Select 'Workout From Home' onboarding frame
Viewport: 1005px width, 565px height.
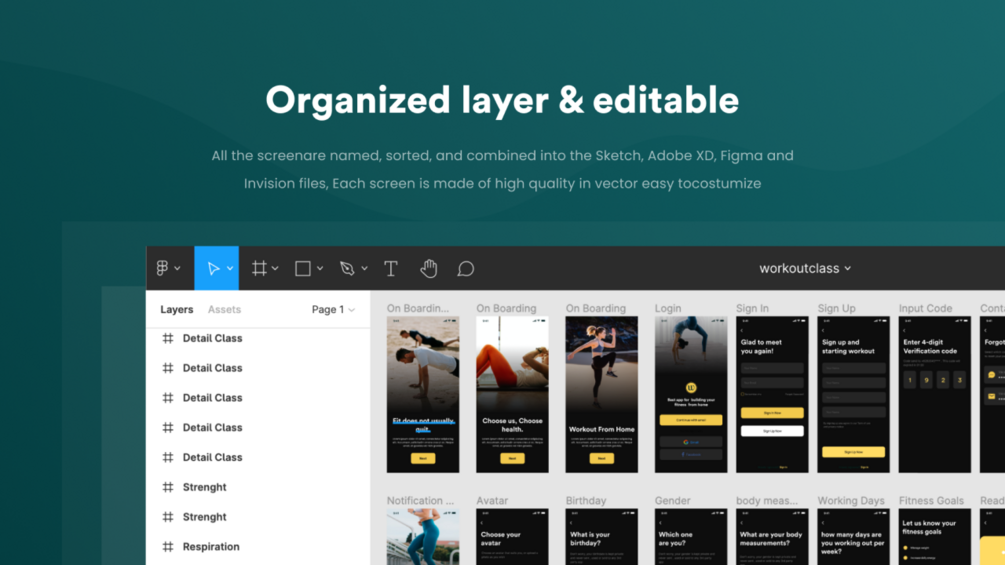point(601,395)
